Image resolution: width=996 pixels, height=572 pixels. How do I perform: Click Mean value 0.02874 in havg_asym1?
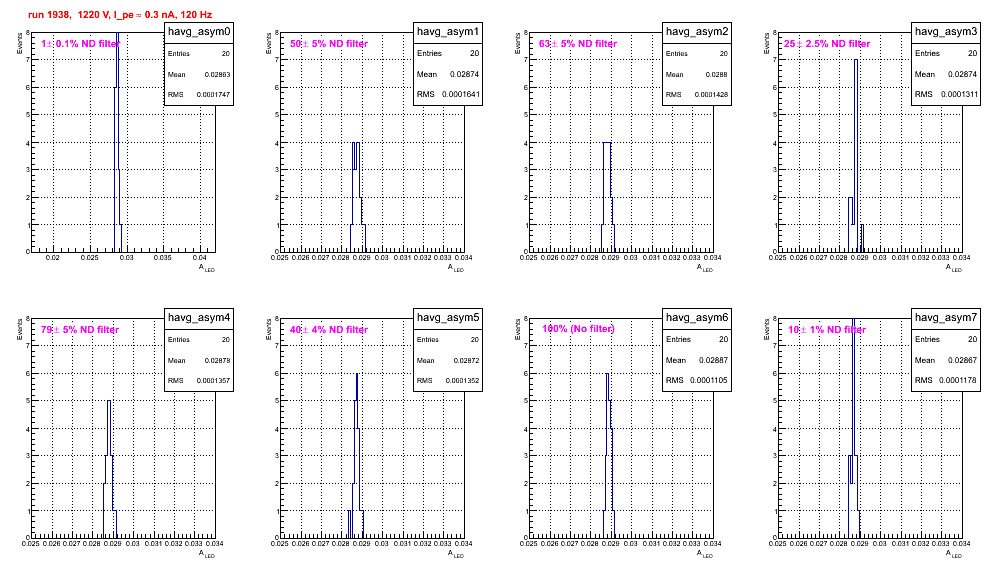[464, 74]
